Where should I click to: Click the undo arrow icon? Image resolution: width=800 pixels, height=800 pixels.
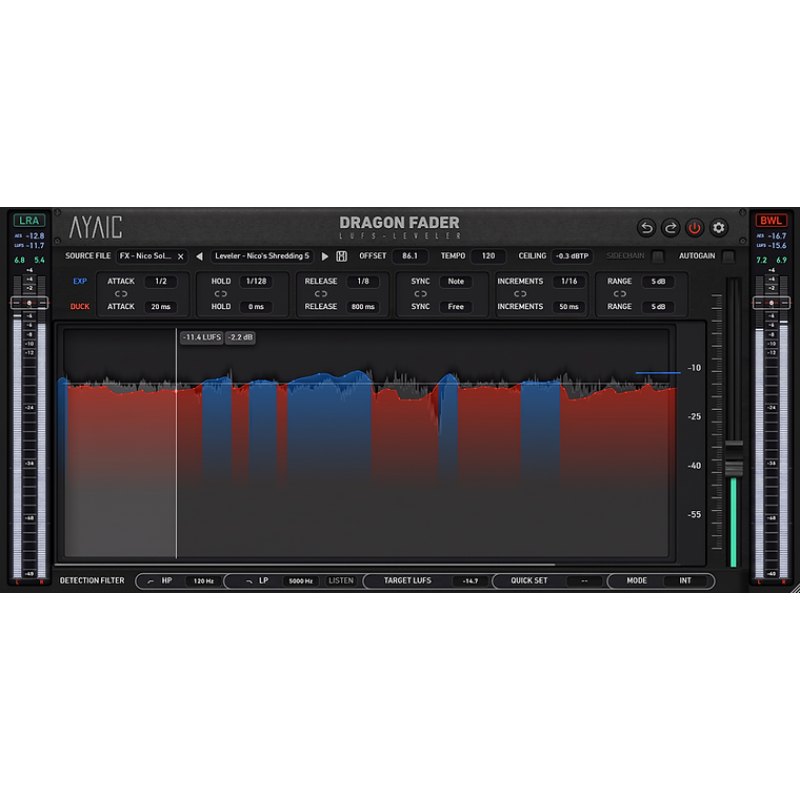pyautogui.click(x=646, y=228)
